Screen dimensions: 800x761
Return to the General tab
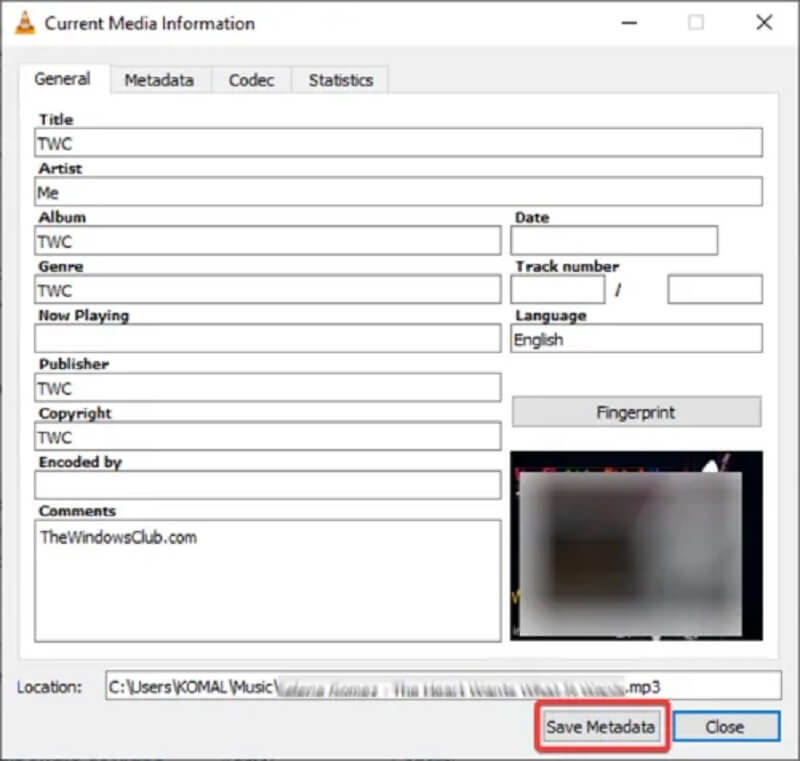63,80
